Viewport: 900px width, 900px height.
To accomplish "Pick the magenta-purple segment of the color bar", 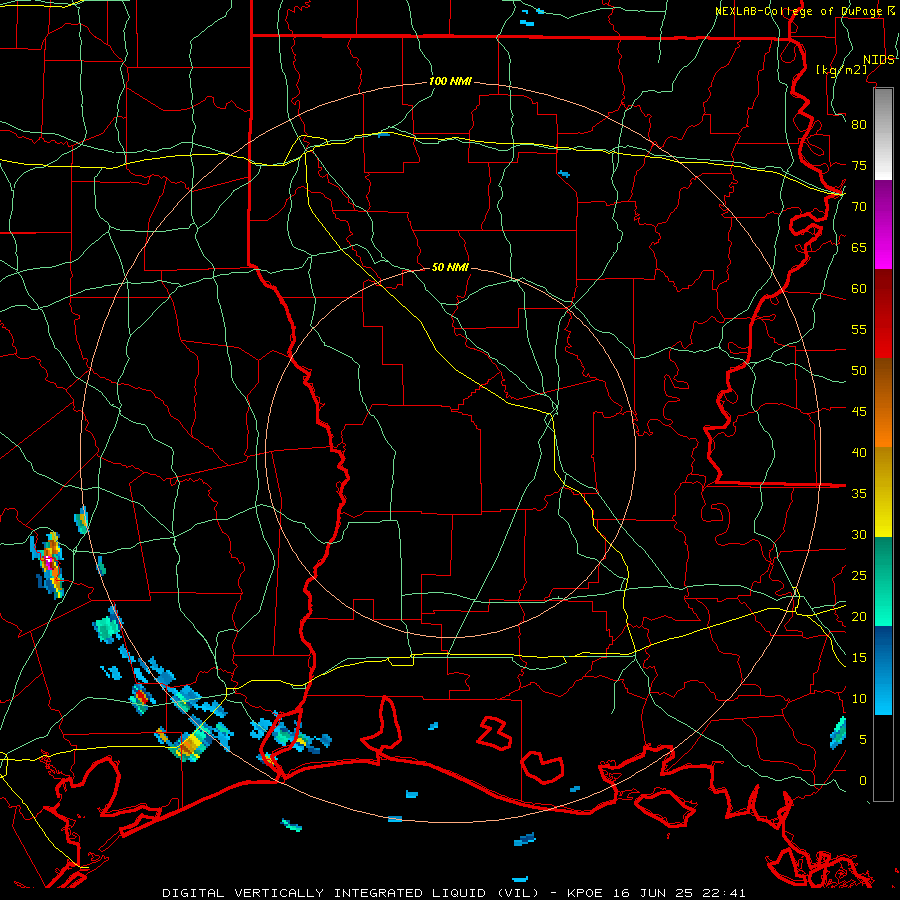I will (x=883, y=224).
